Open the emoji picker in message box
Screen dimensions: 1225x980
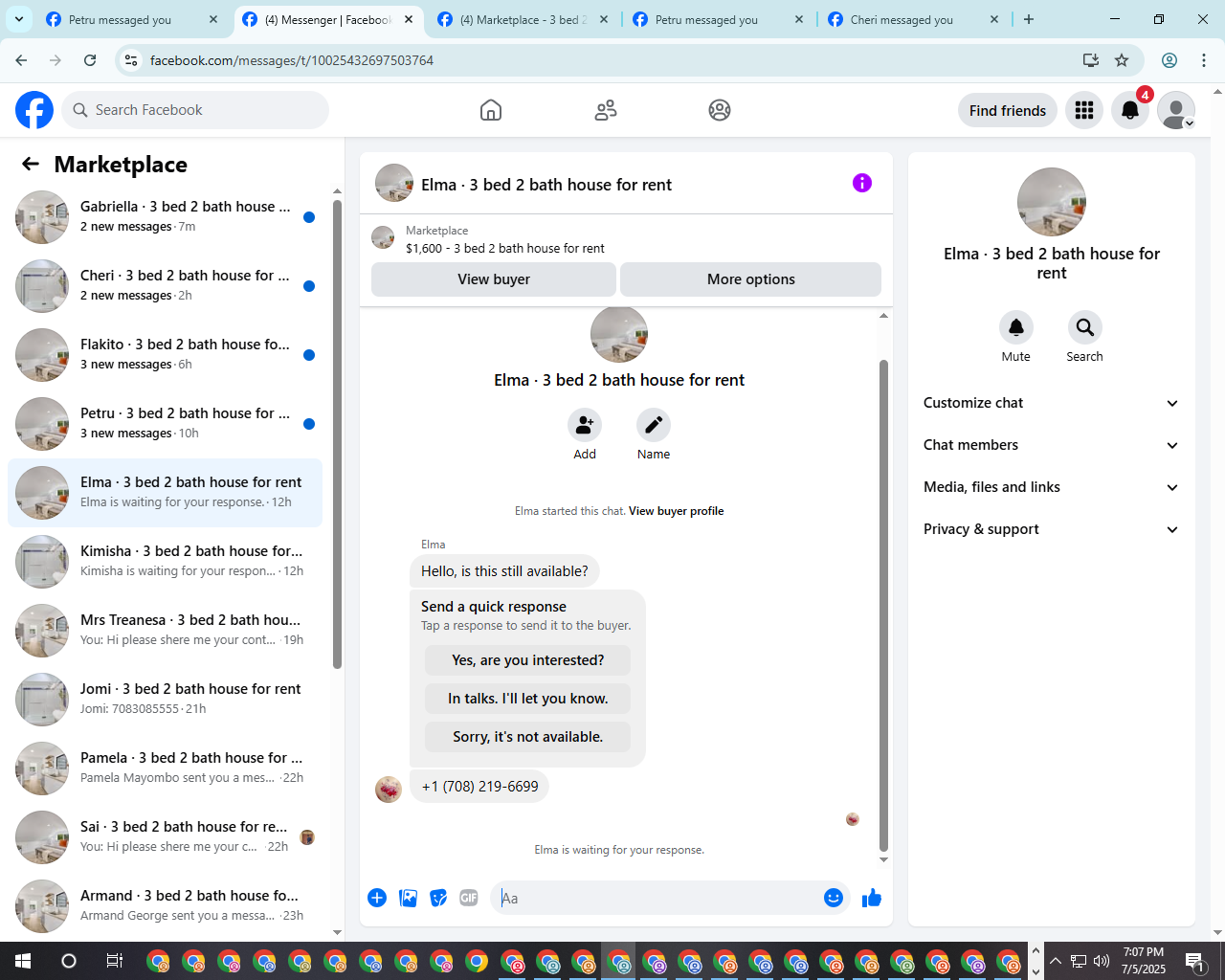coord(834,898)
